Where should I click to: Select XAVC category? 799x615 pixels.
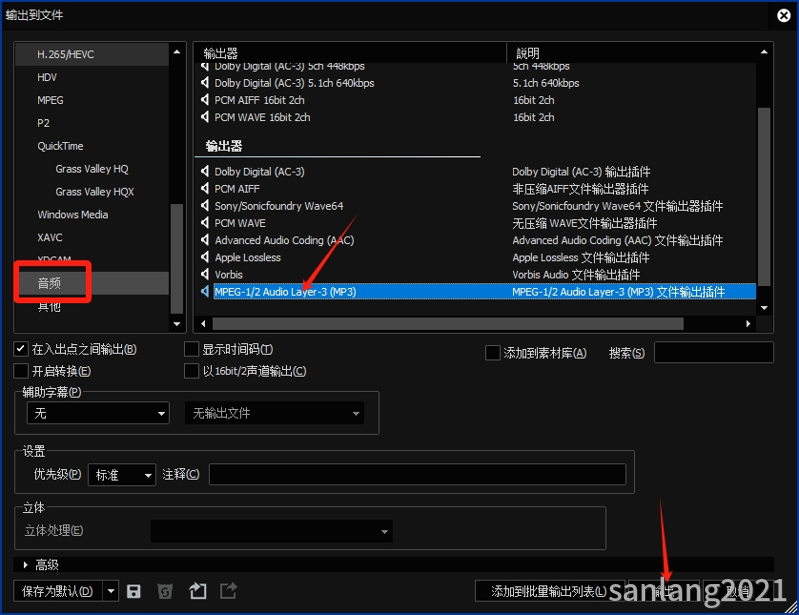tap(92, 237)
